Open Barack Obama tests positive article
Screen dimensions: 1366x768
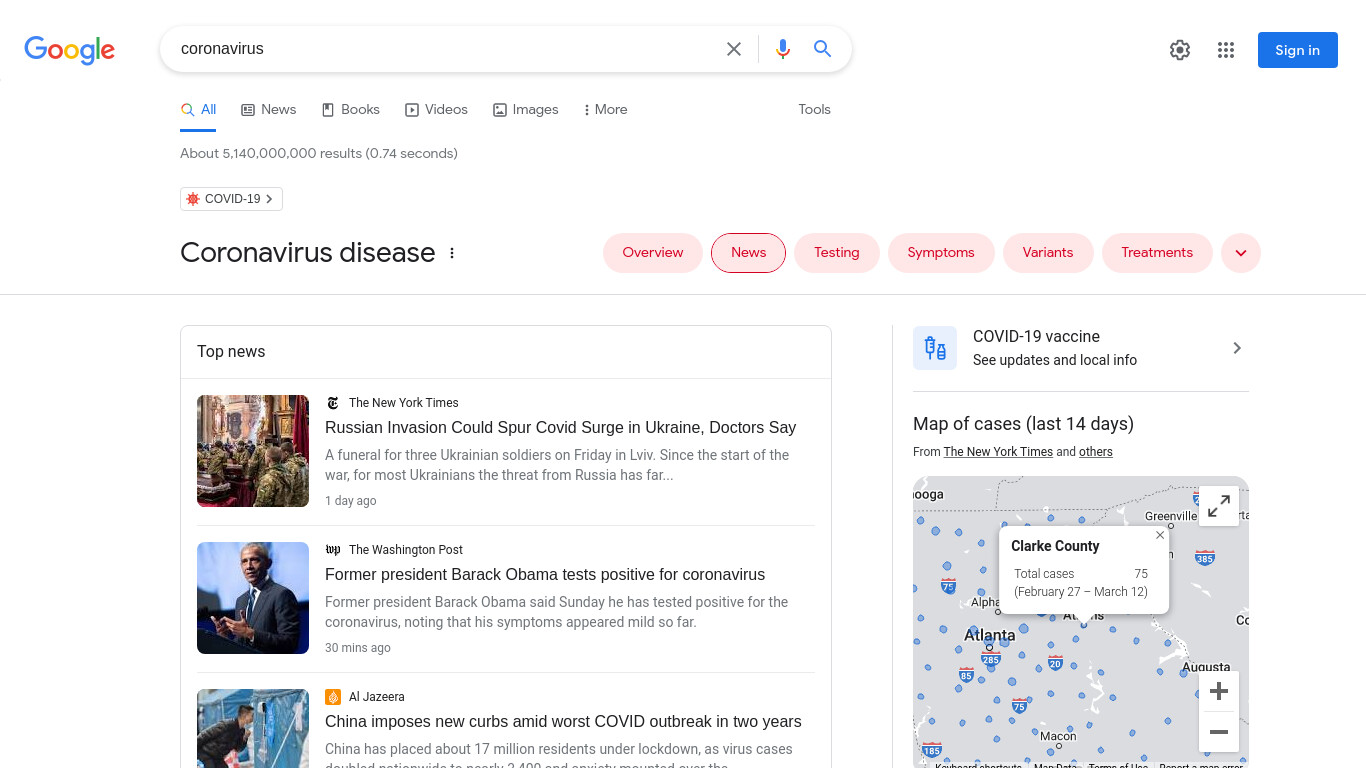(545, 575)
